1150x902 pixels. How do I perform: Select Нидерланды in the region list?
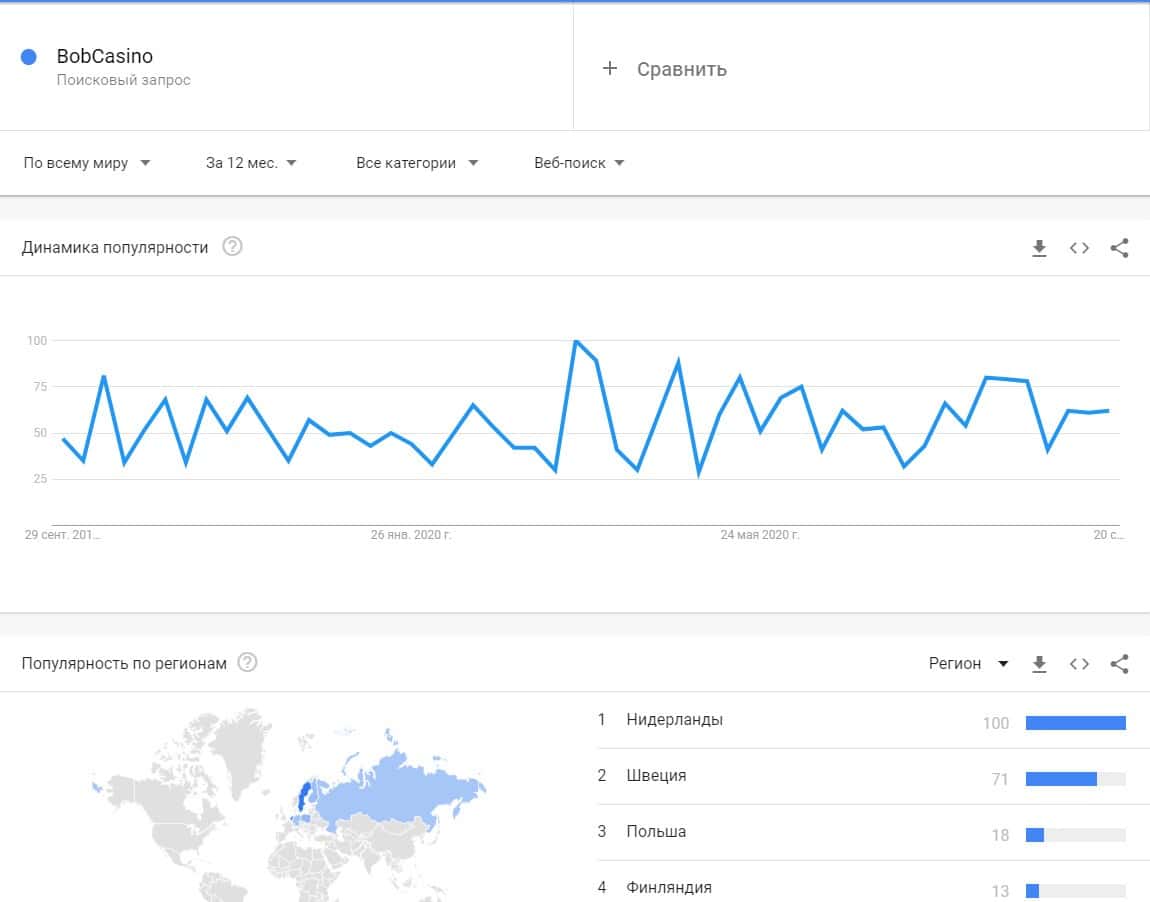(x=674, y=719)
